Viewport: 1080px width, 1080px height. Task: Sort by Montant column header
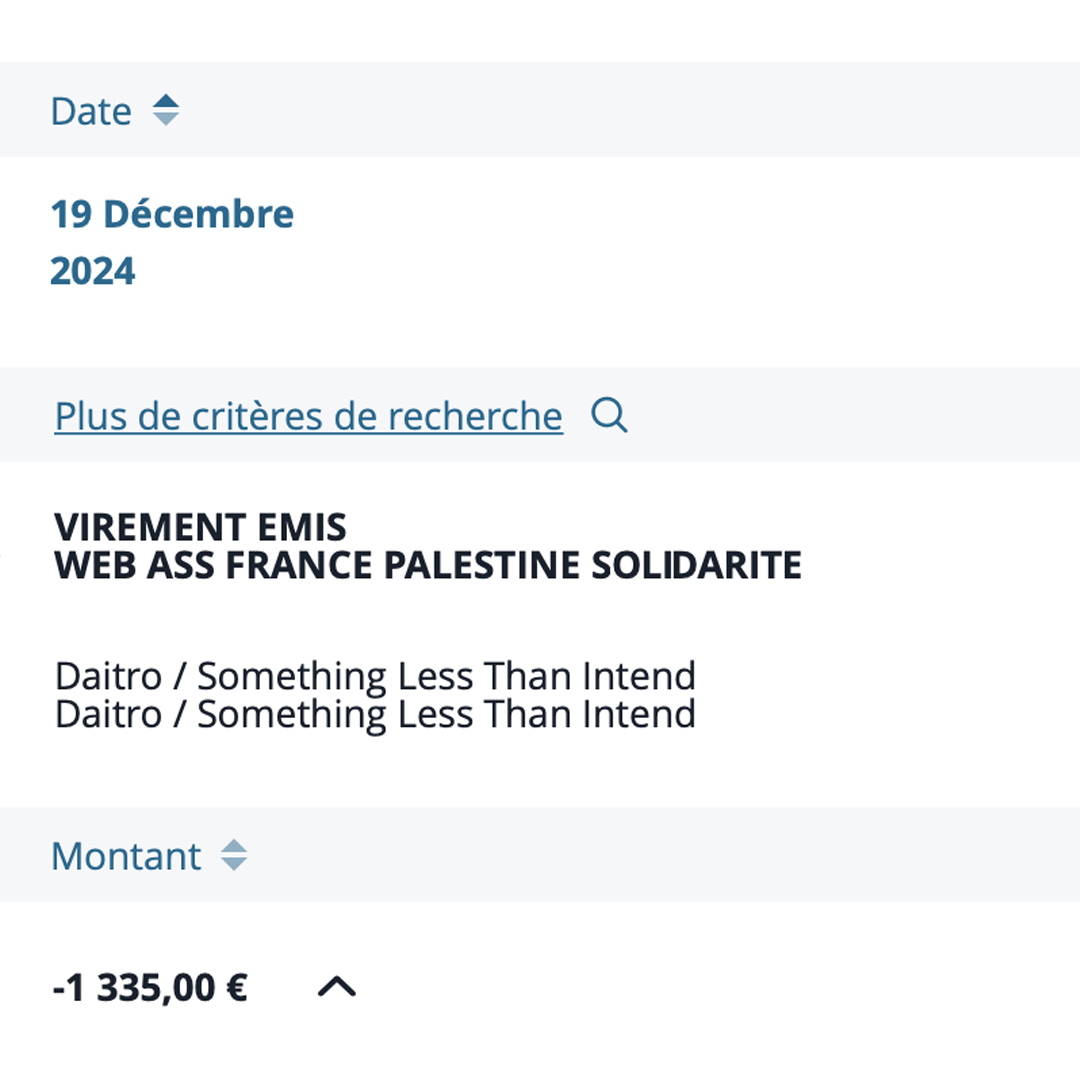click(127, 856)
